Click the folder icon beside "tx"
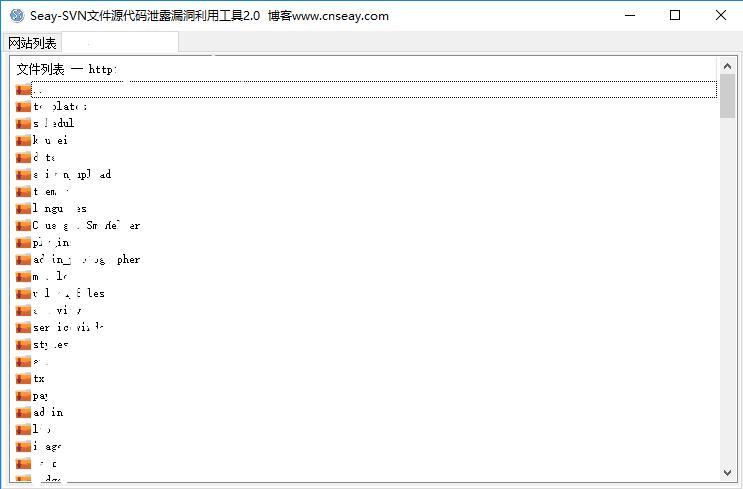 (x=23, y=379)
